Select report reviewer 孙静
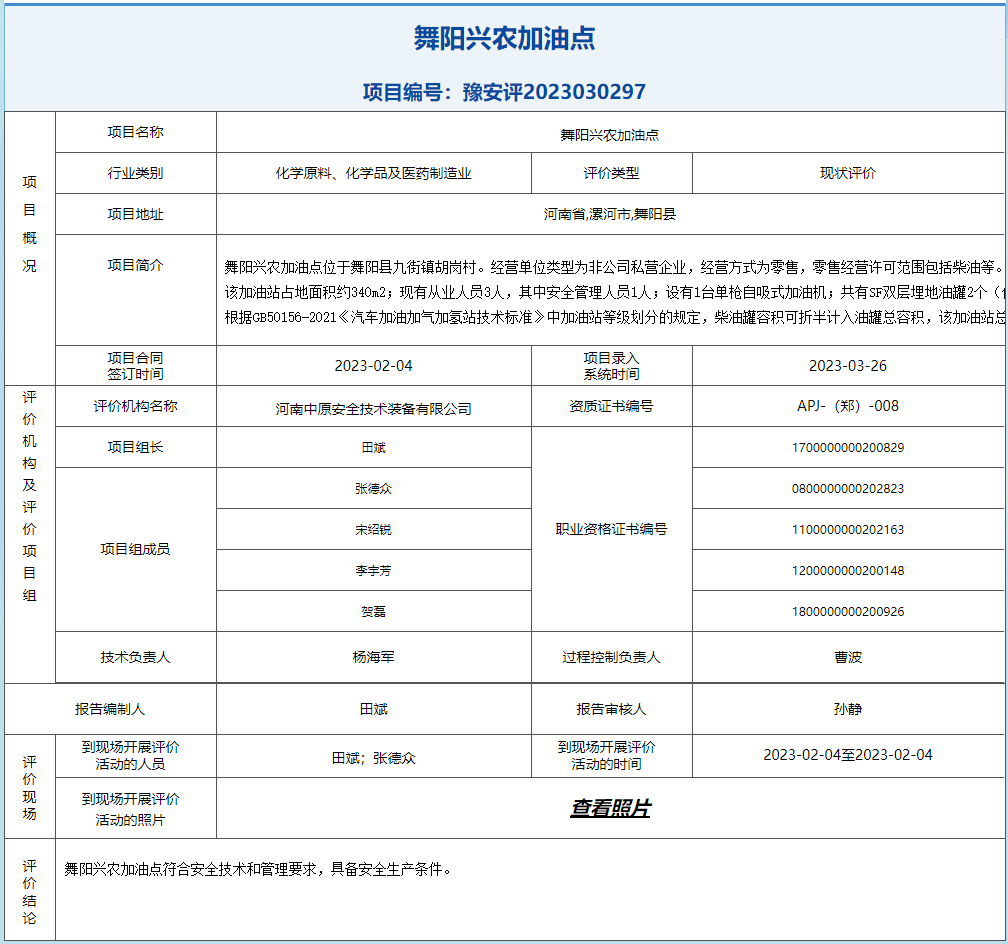This screenshot has height=944, width=1008. pos(848,709)
